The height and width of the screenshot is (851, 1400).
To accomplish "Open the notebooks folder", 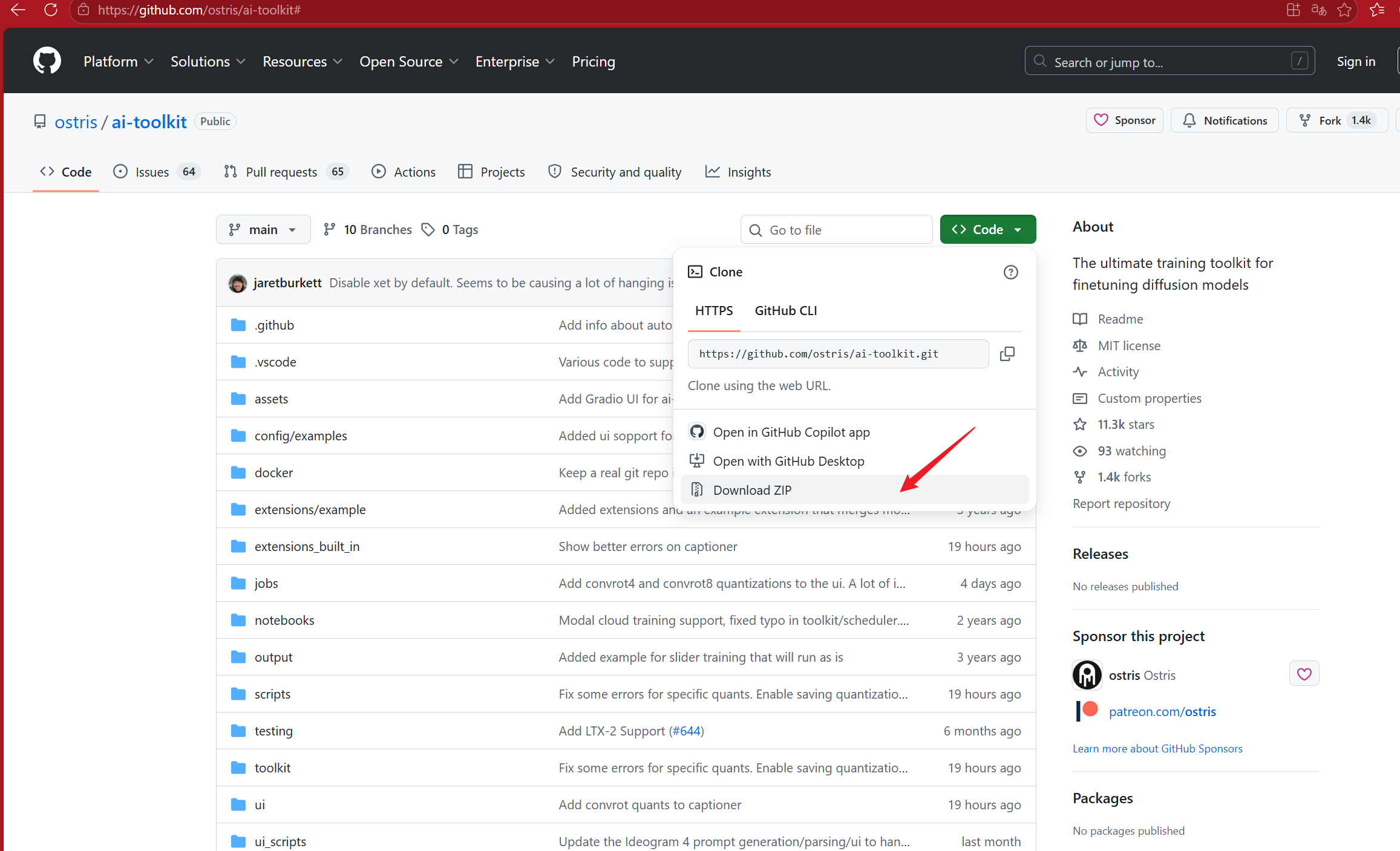I will point(284,620).
